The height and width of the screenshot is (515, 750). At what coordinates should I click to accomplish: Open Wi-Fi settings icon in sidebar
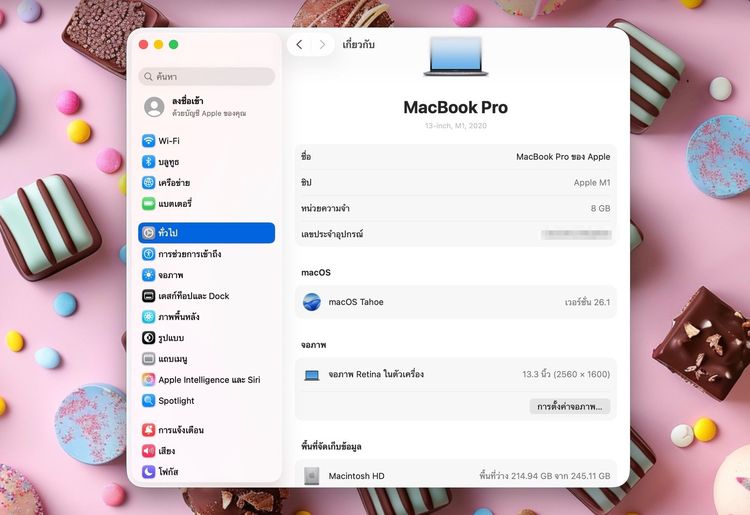[149, 141]
